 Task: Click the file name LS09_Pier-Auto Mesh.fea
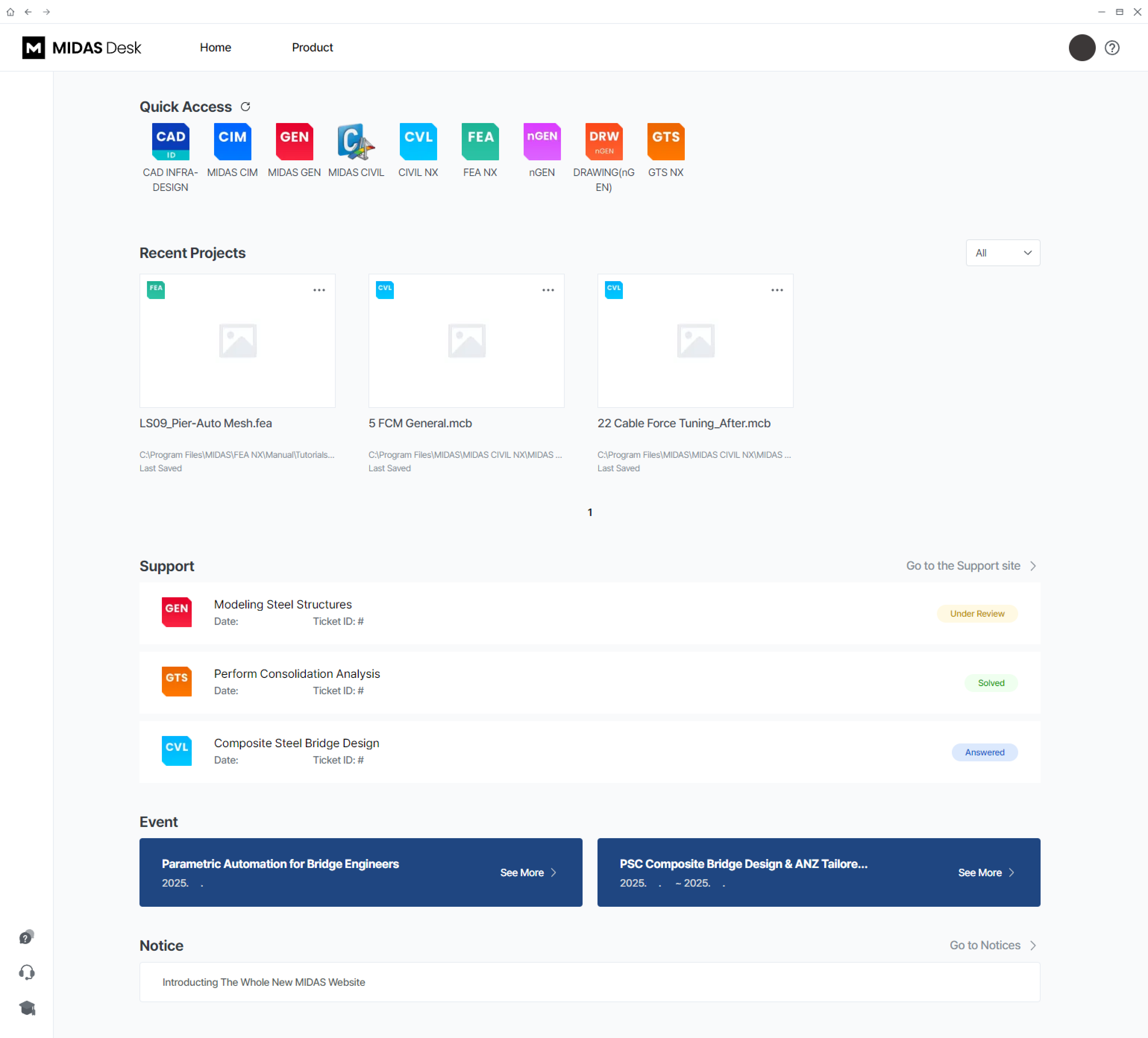tap(206, 423)
